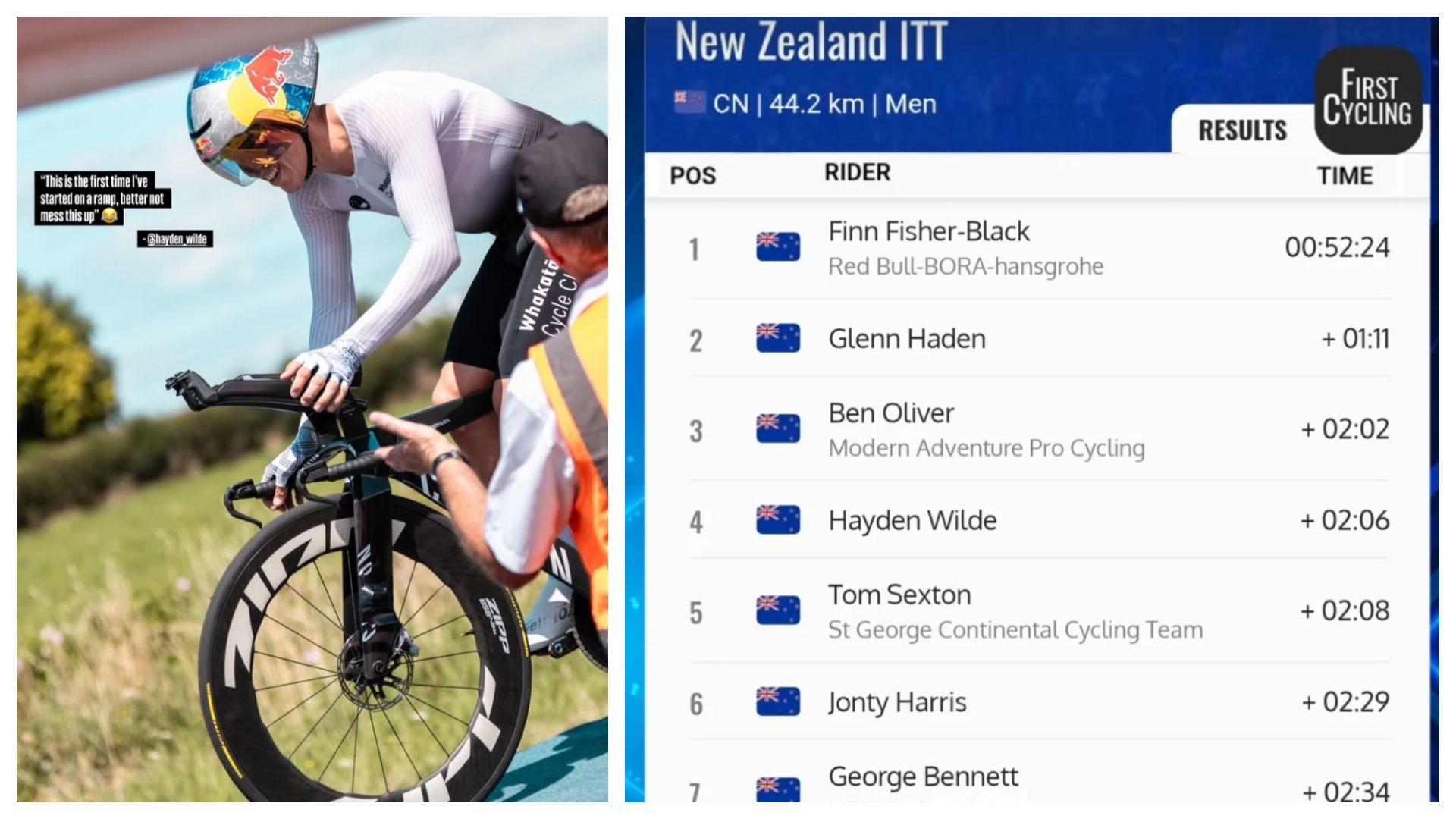Select rider Hayden Wilde in results
This screenshot has width=1456, height=819.
[x=912, y=520]
